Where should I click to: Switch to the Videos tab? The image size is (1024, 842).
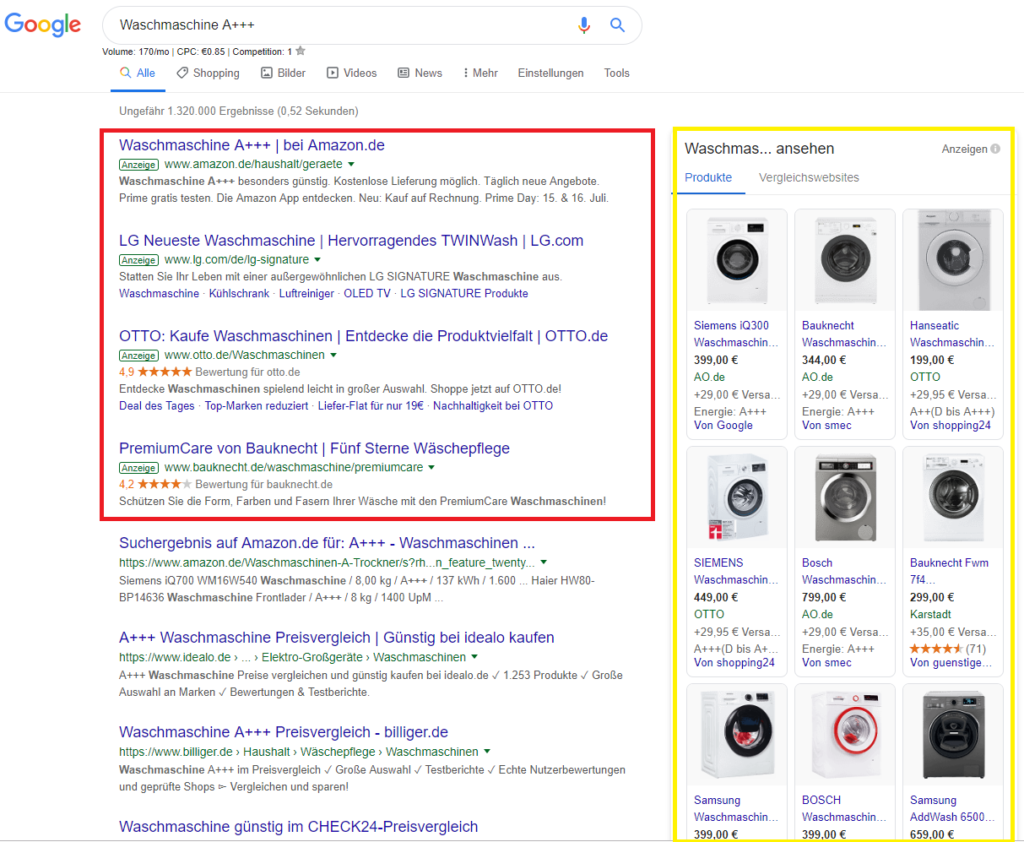(352, 73)
